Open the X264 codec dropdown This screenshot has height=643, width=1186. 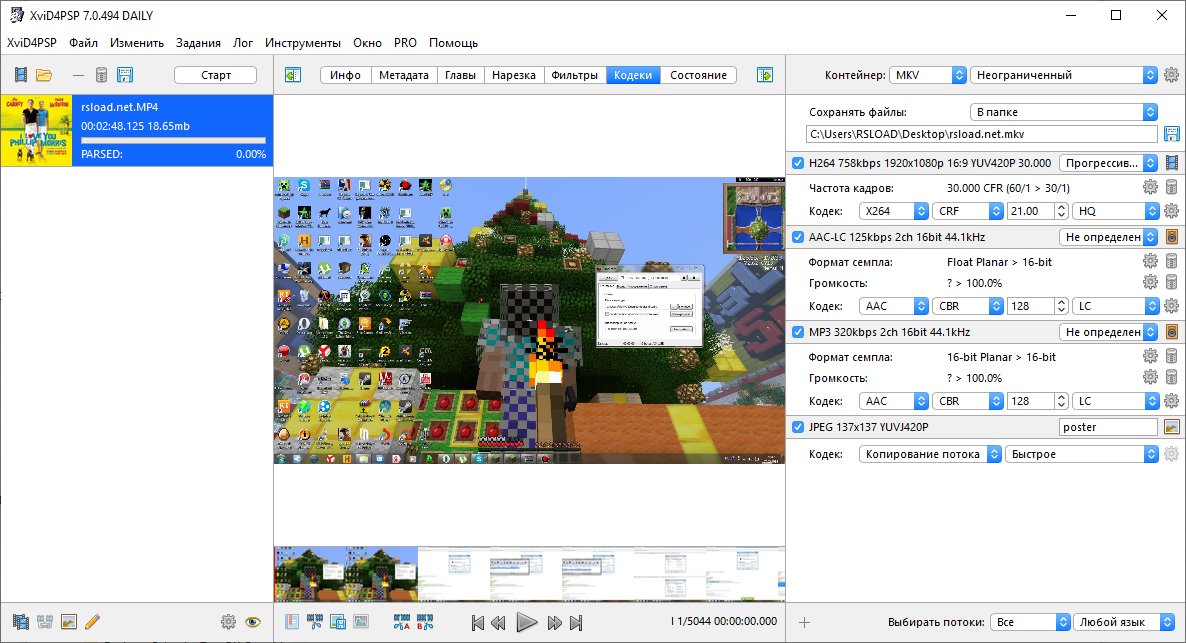(893, 211)
